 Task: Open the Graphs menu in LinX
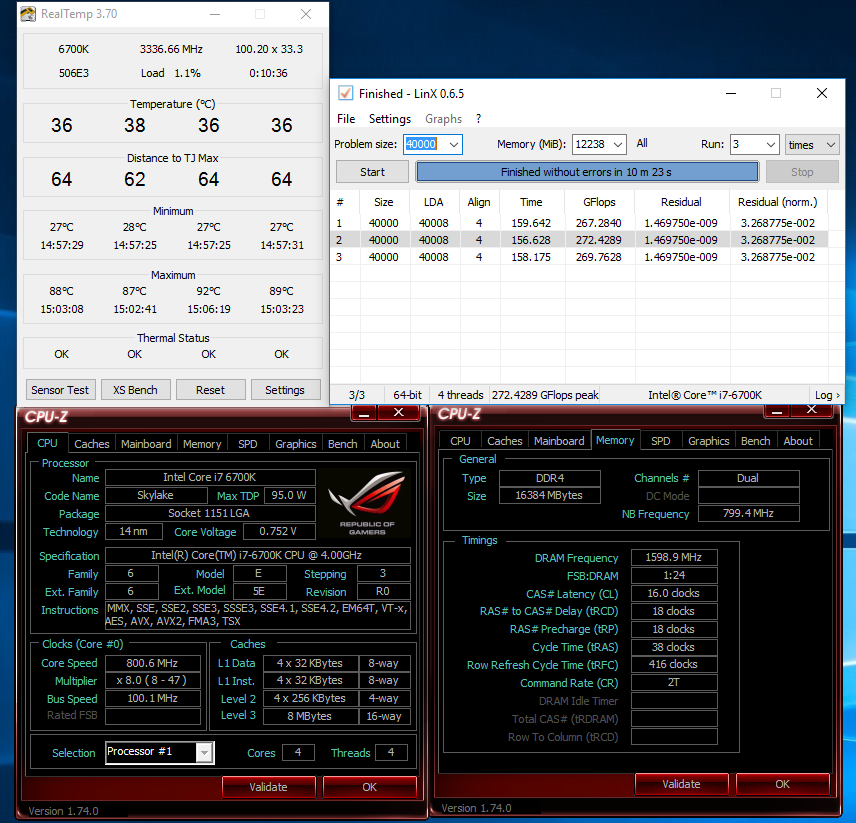(443, 119)
